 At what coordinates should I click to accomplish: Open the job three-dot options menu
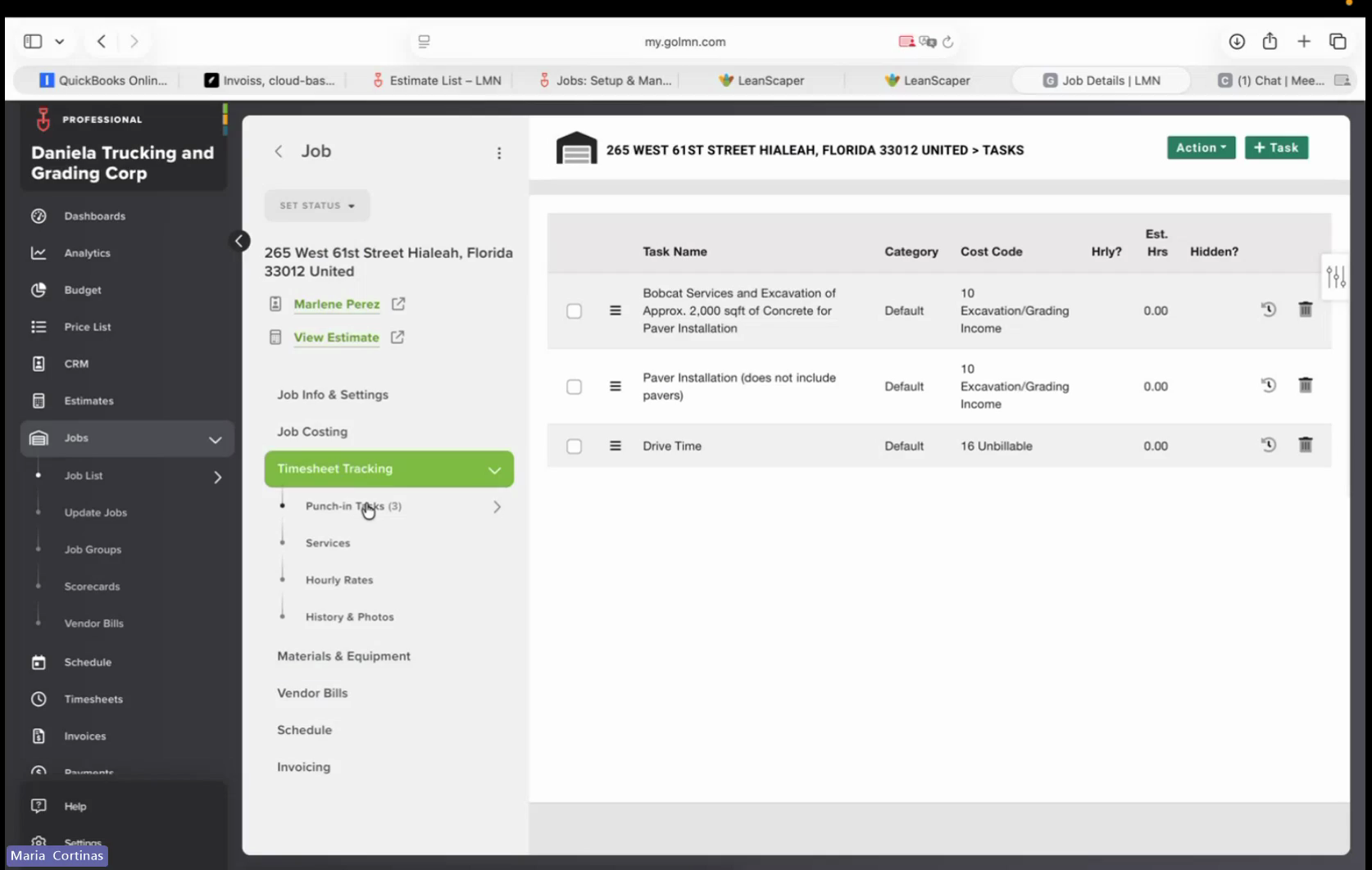click(499, 153)
